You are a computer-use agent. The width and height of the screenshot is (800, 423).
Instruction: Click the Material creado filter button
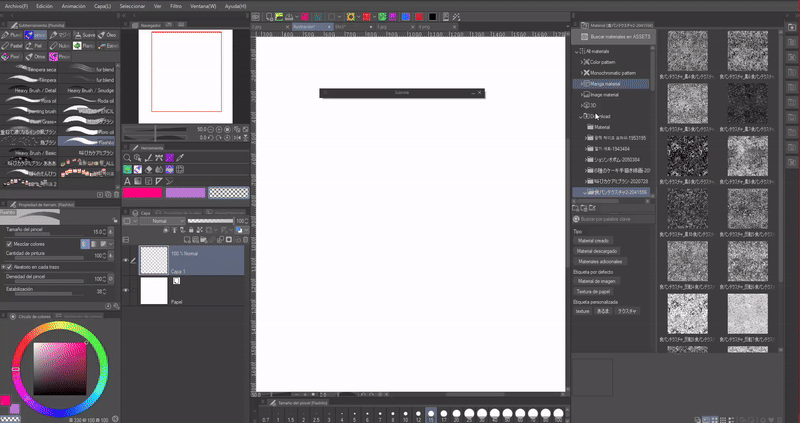pyautogui.click(x=591, y=240)
